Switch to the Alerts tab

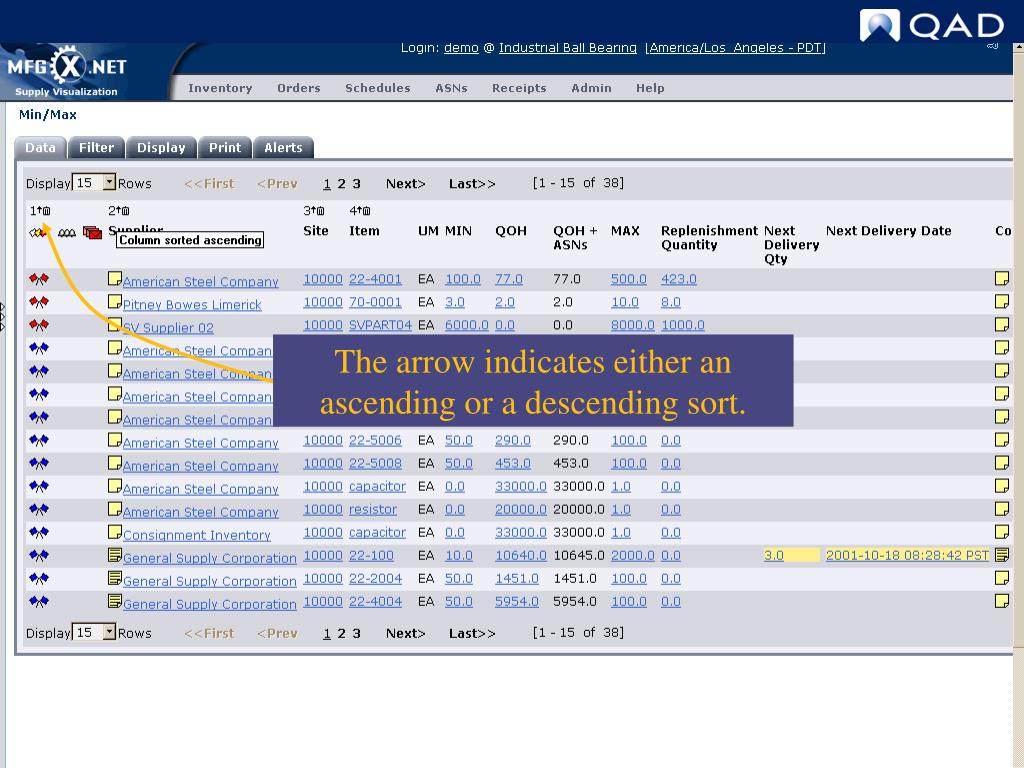[x=283, y=148]
